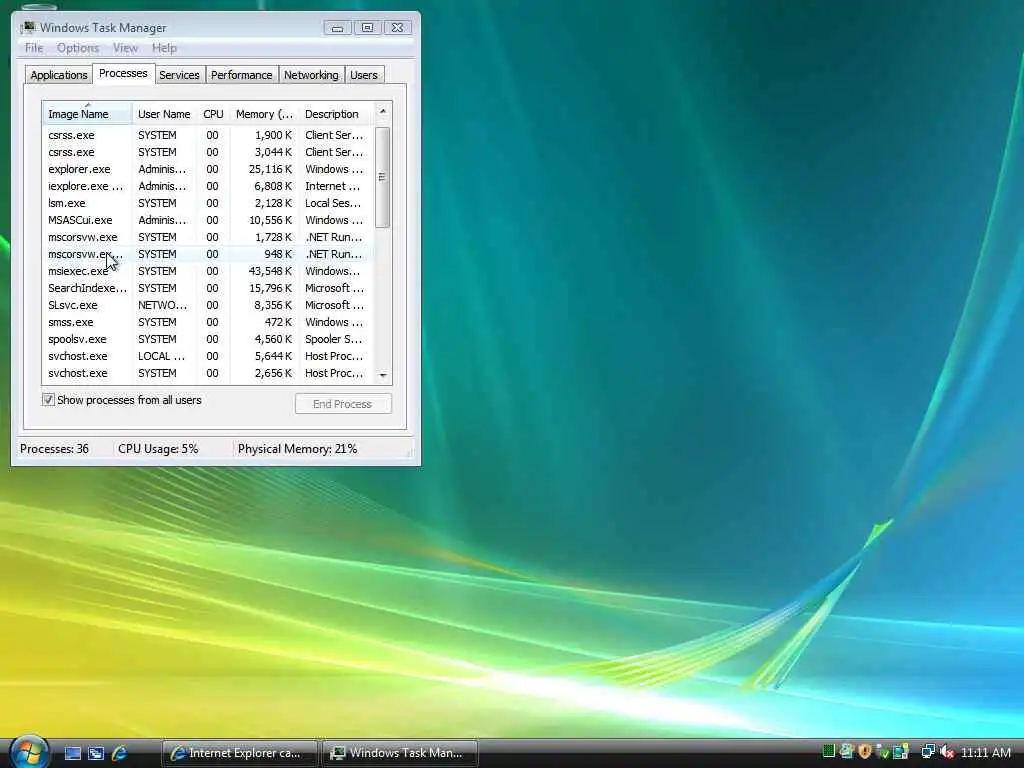Sort by Image Name column header
Viewport: 1024px width, 768px height.
click(87, 114)
